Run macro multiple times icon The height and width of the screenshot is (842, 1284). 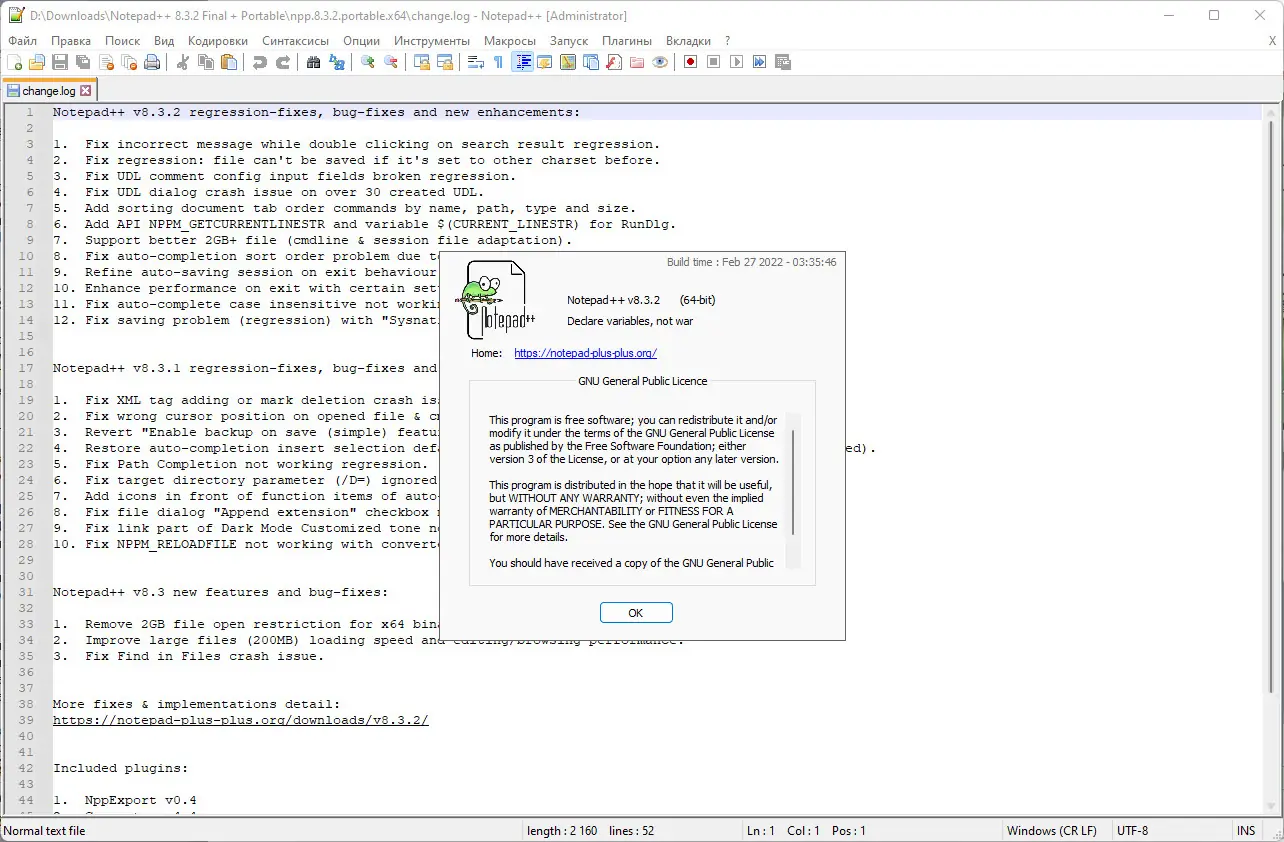click(x=760, y=62)
